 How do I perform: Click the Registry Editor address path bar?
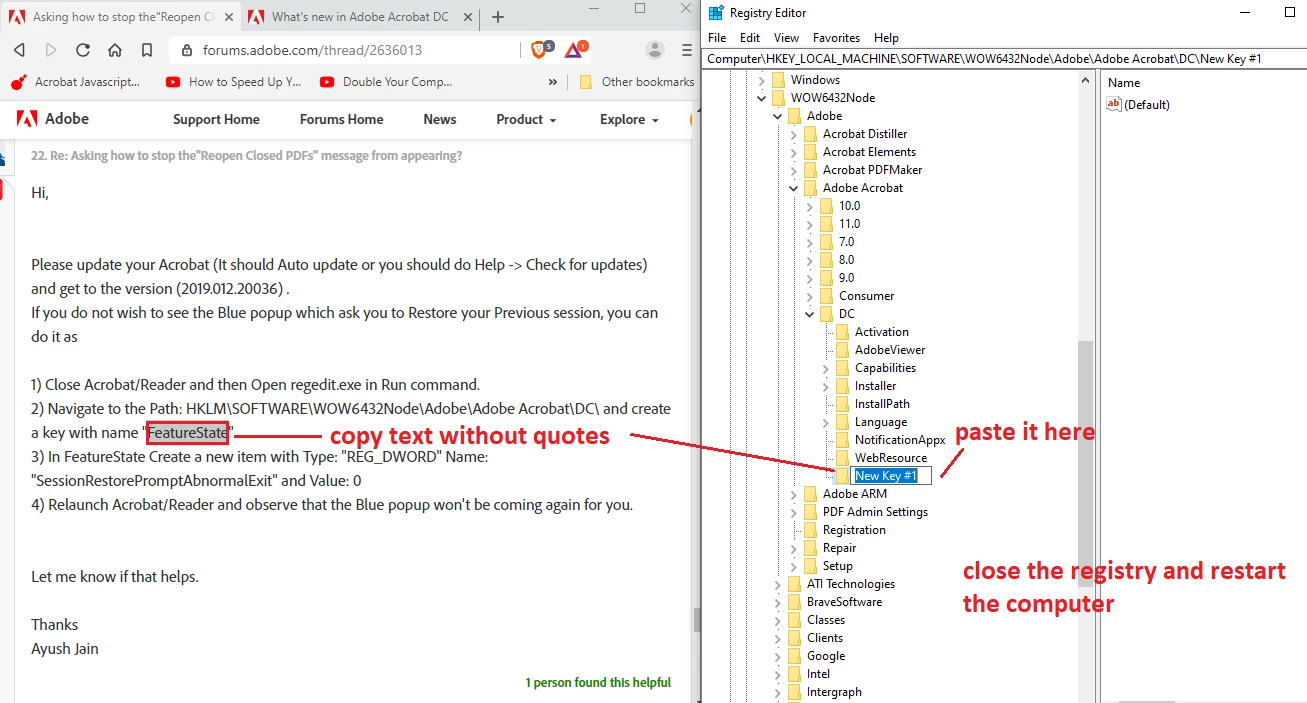(1004, 58)
